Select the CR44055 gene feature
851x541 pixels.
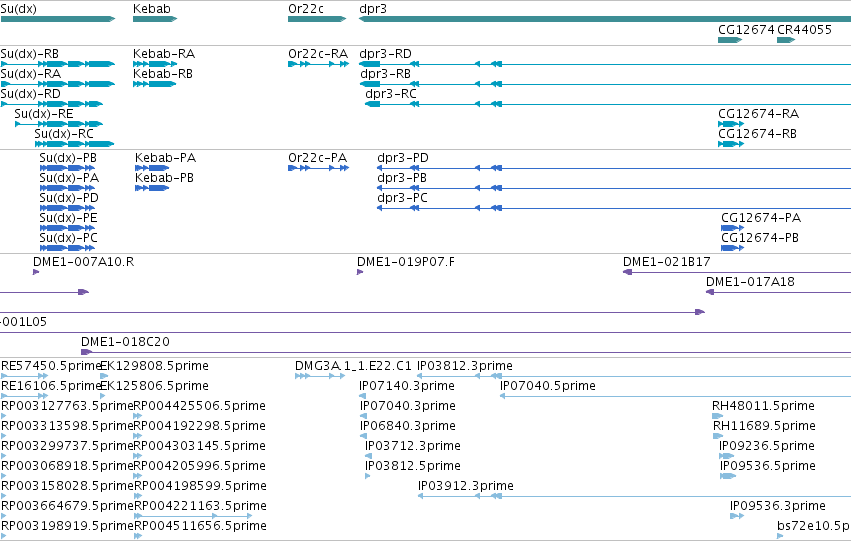[x=786, y=40]
